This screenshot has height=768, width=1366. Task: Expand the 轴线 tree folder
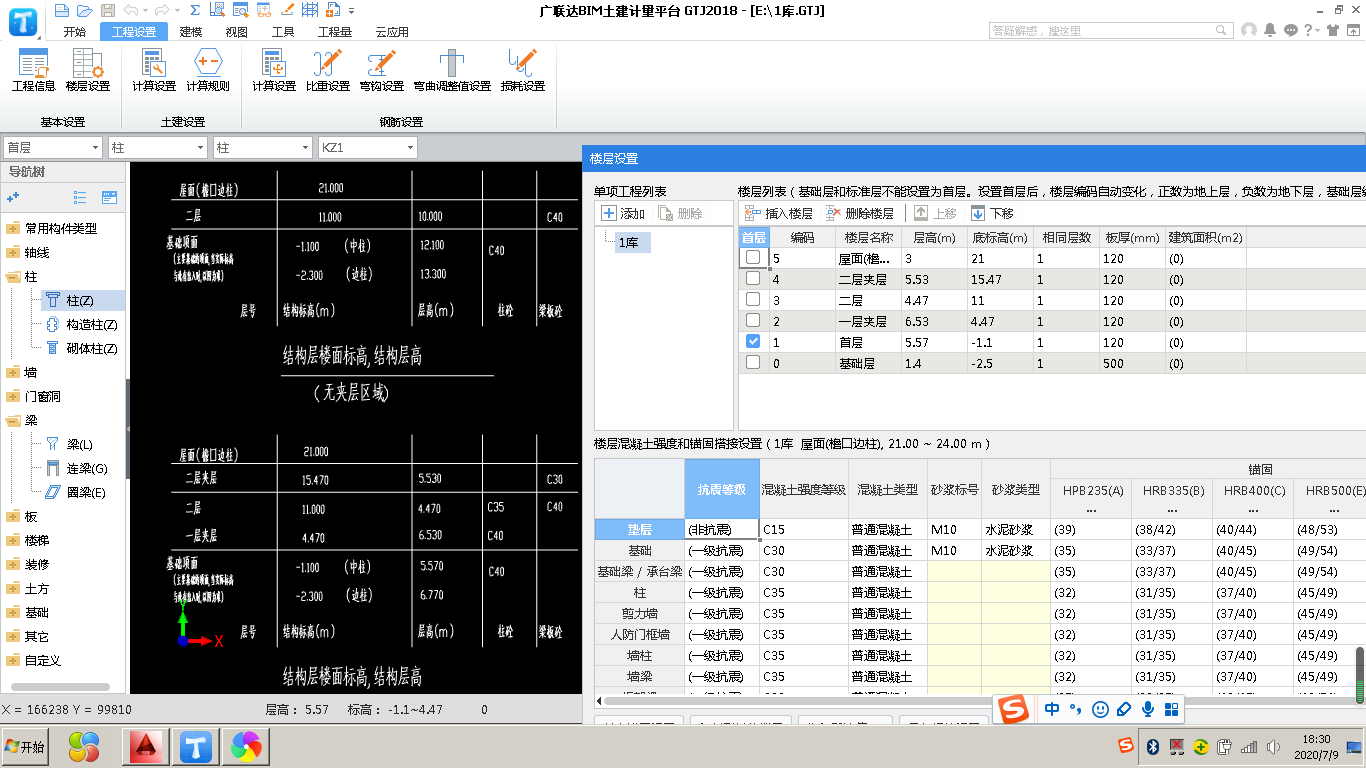[x=13, y=252]
